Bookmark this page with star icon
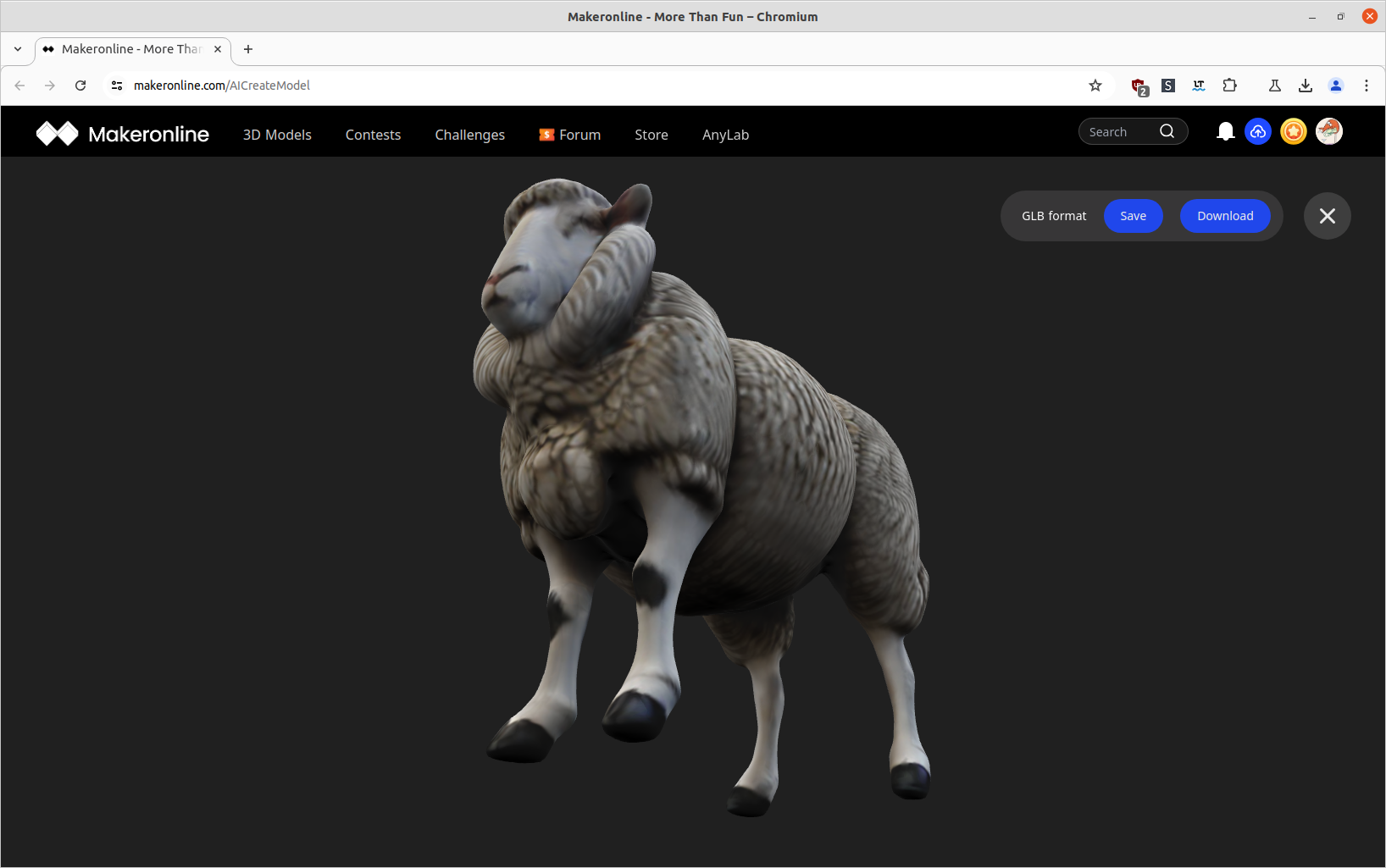The image size is (1386, 868). tap(1095, 86)
